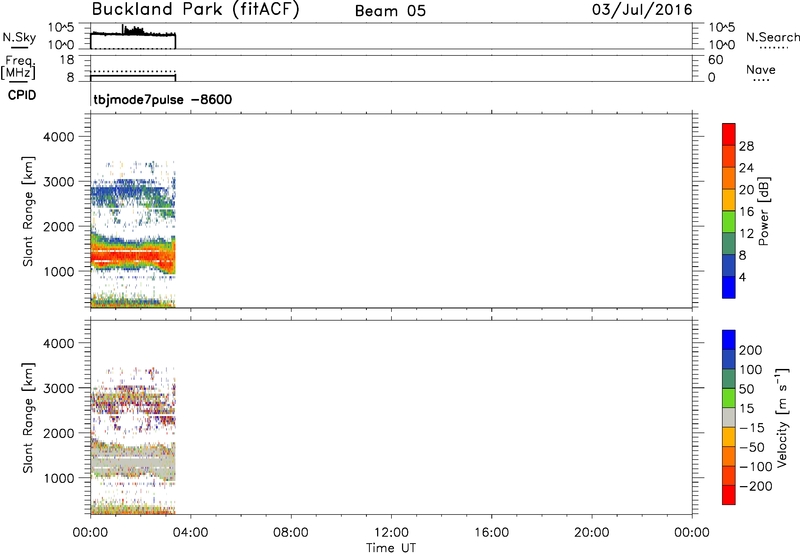
Task: Click the power panel 'Slant Range [km]' label
Action: tap(28, 211)
